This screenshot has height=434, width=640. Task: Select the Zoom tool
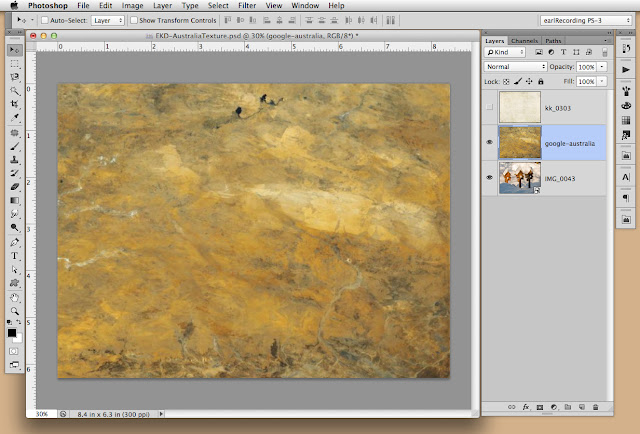pyautogui.click(x=15, y=311)
